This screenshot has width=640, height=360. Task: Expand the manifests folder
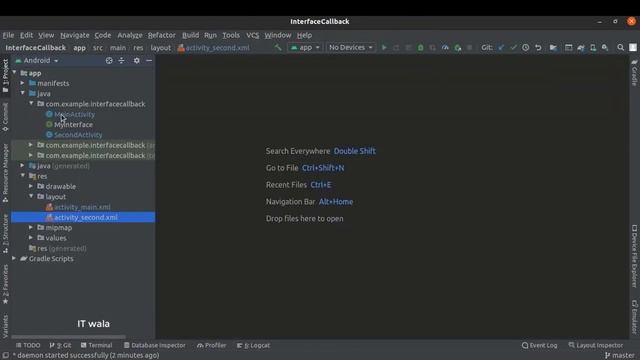coord(23,83)
